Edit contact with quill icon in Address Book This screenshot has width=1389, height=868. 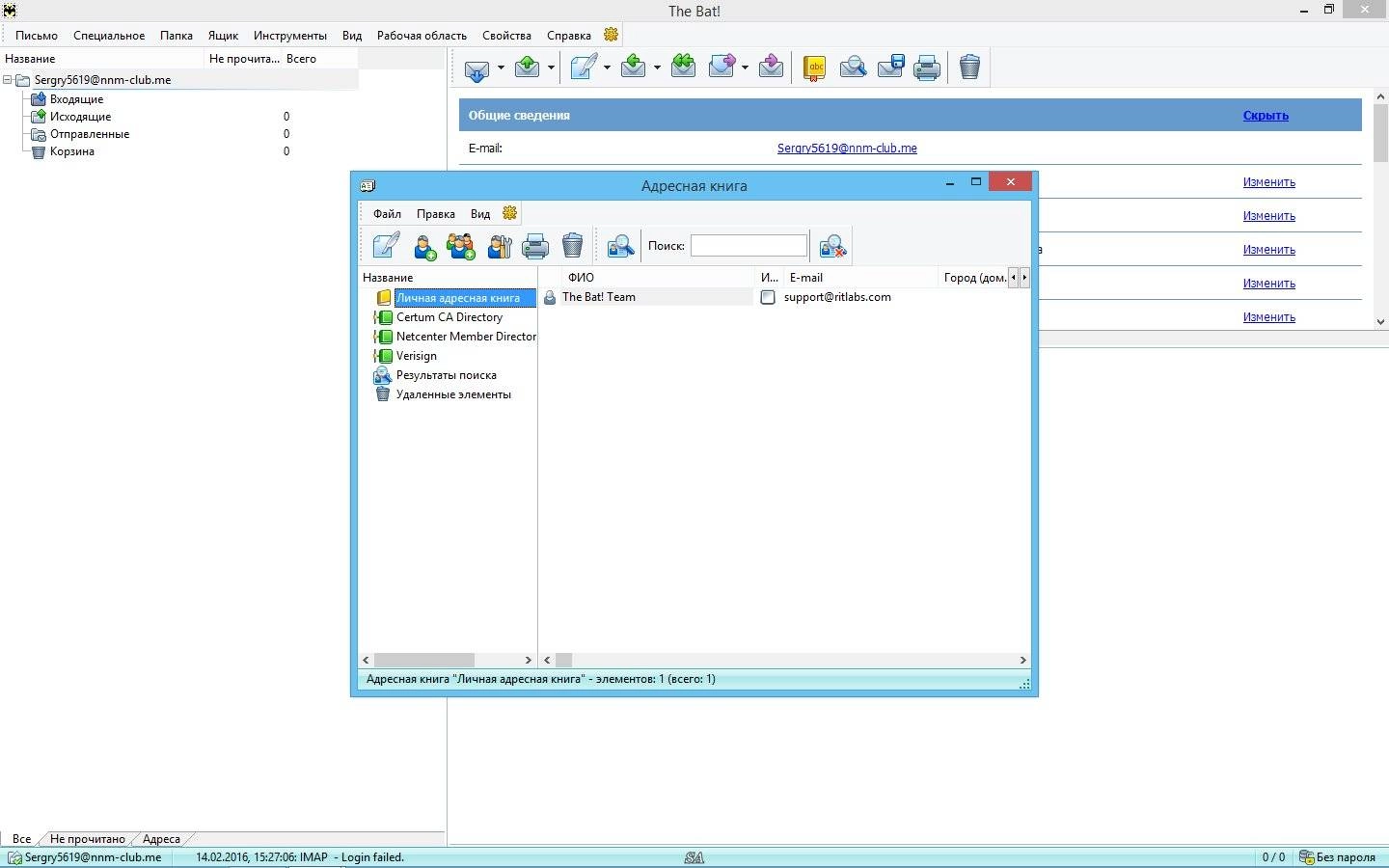387,246
